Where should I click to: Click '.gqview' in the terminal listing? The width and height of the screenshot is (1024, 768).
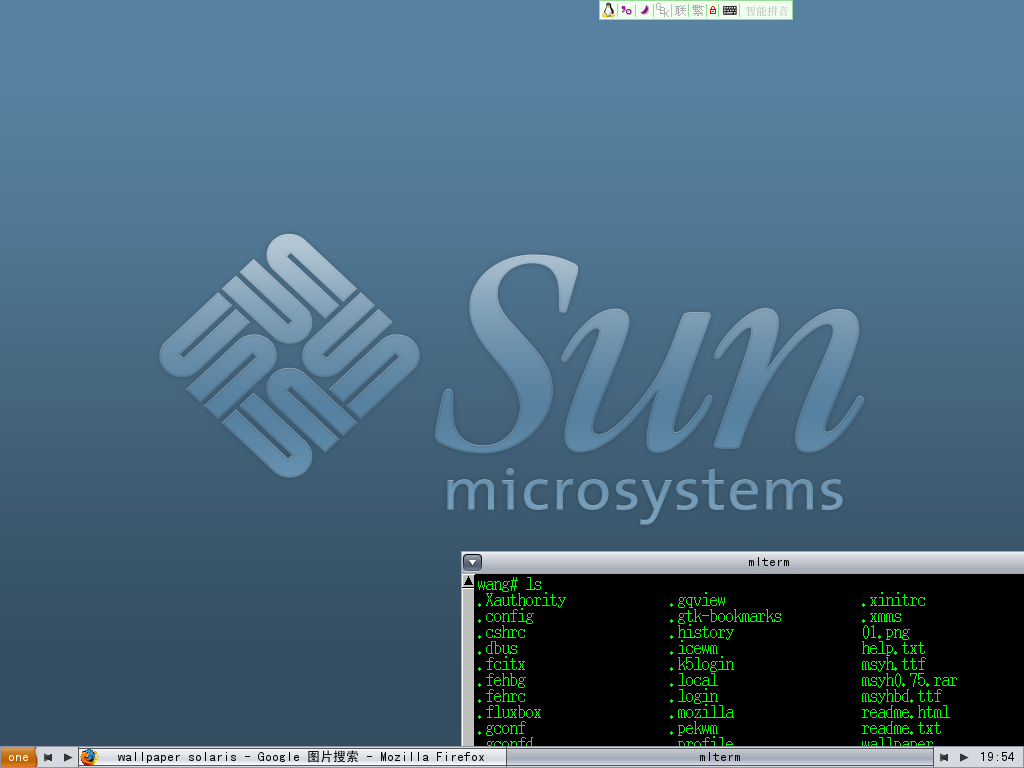[697, 600]
